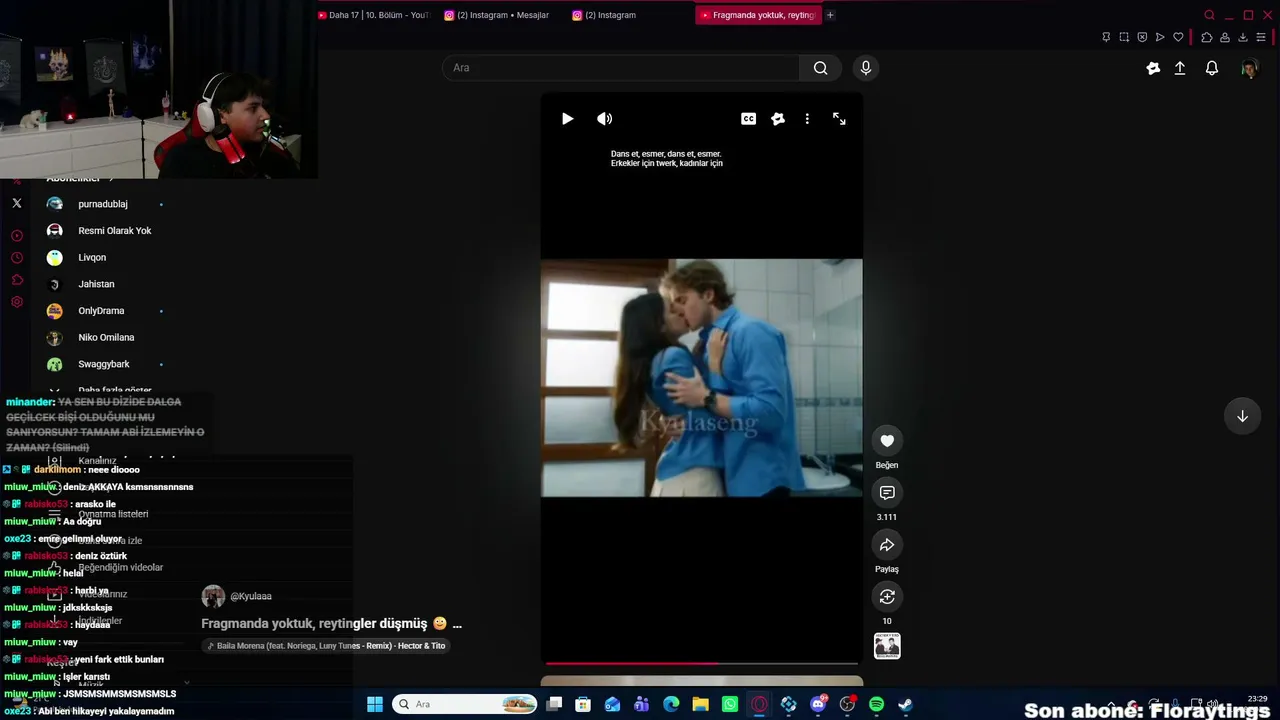1280x720 pixels.
Task: Open Opera downloads panel
Action: [1243, 37]
